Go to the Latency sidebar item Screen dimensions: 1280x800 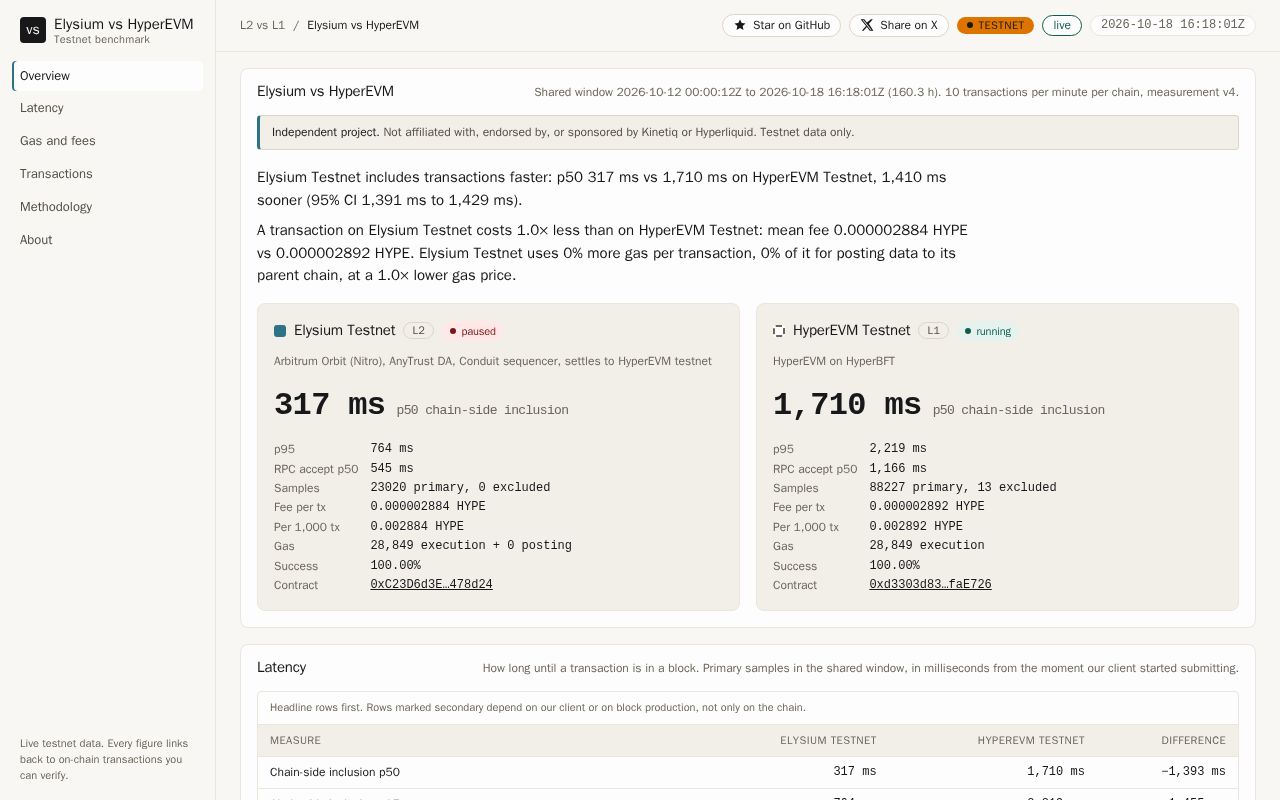[108, 108]
